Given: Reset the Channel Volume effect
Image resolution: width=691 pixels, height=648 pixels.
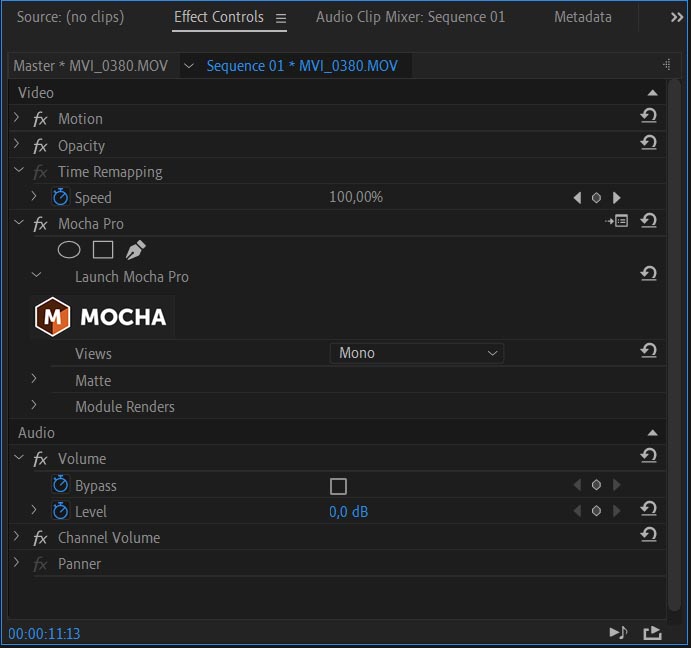Looking at the screenshot, I should 649,535.
